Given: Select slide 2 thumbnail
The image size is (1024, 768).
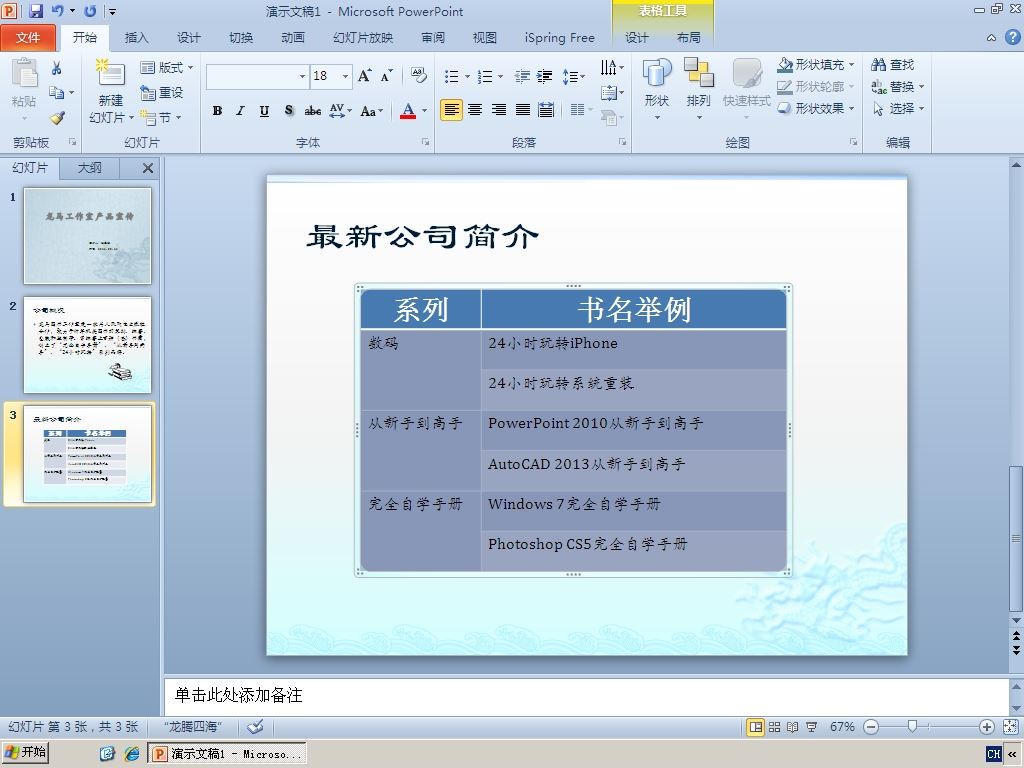Looking at the screenshot, I should 88,345.
